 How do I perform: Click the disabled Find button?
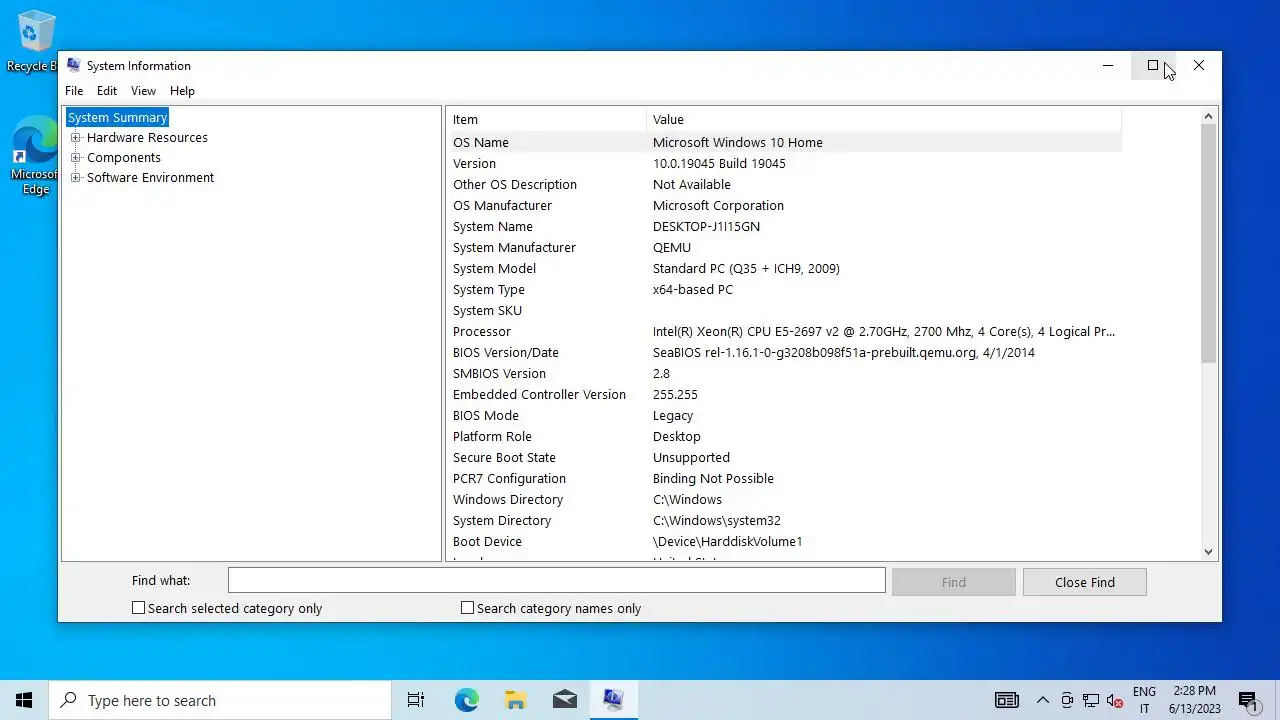click(954, 582)
